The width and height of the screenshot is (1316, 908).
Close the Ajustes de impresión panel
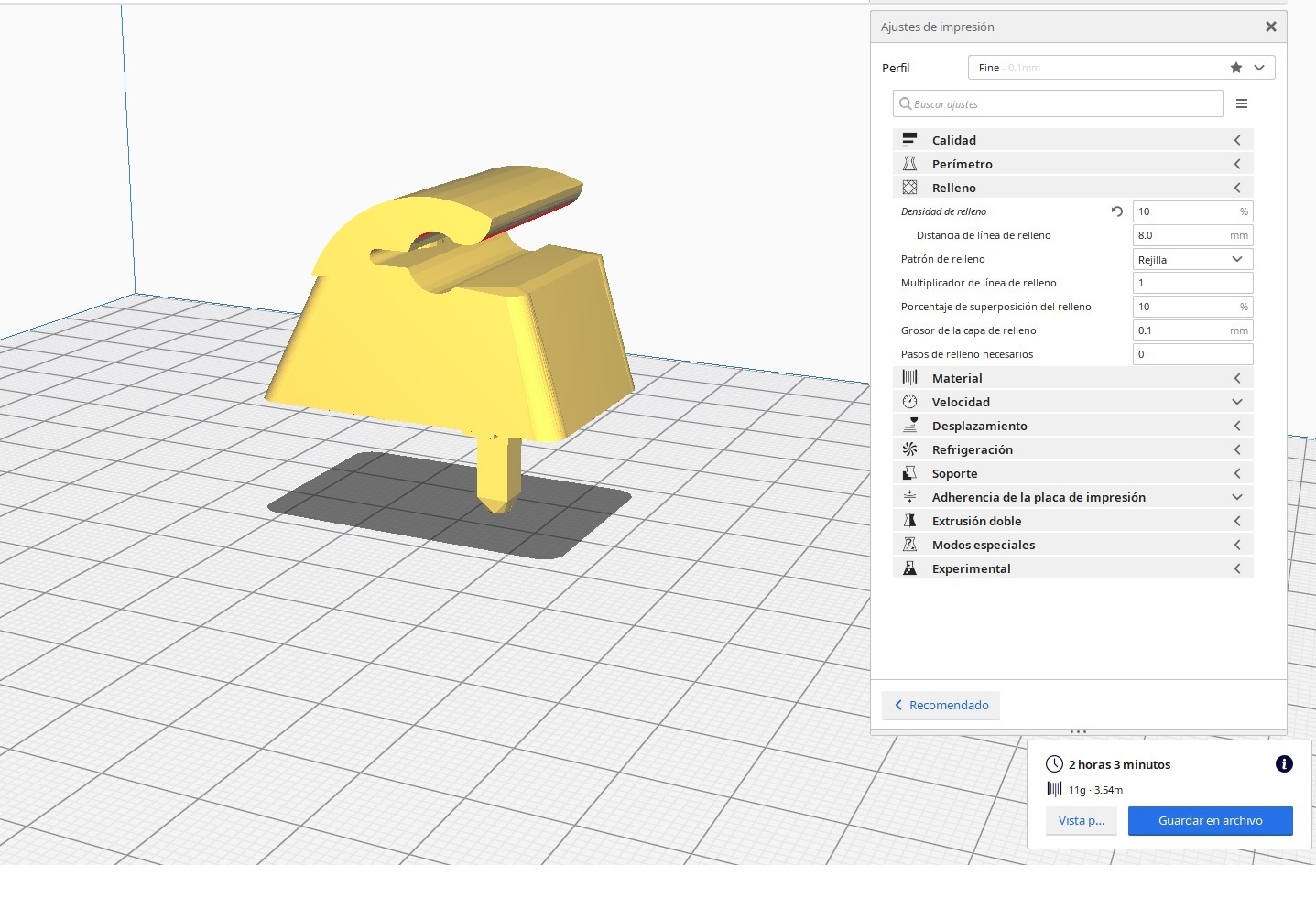[x=1270, y=27]
